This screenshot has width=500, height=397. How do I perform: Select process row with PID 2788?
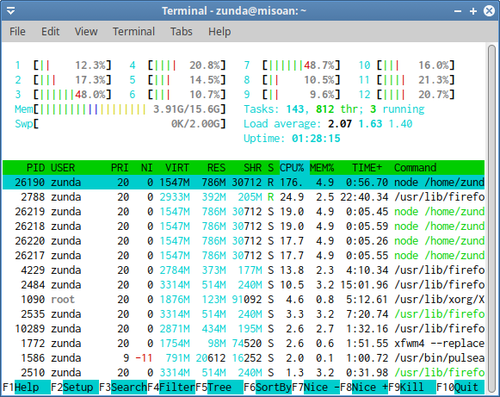point(243,197)
